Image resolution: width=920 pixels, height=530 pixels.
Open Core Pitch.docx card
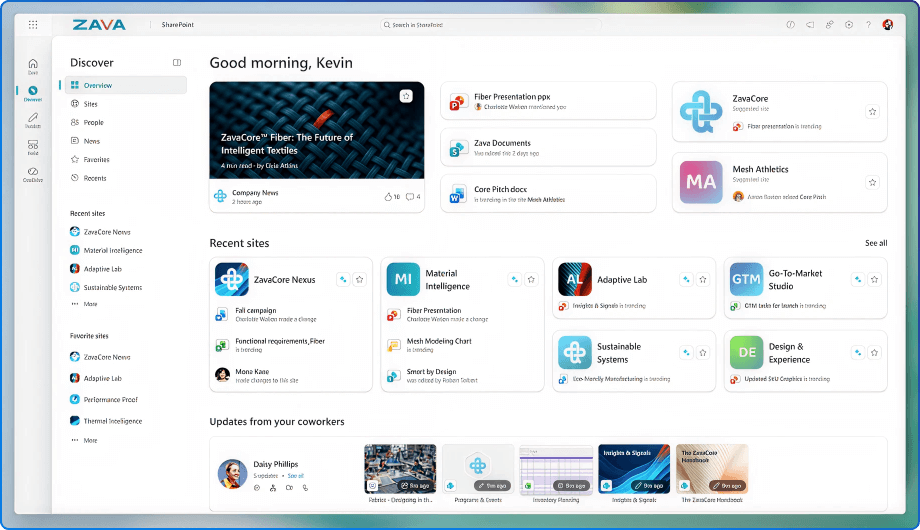(x=548, y=194)
